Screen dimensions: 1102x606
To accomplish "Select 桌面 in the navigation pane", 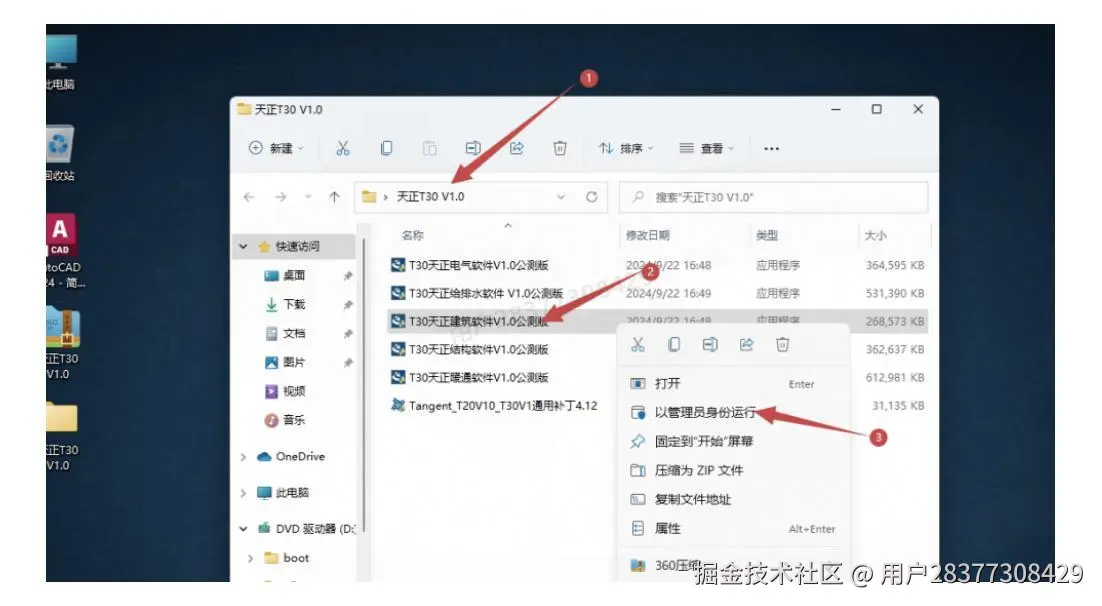I will point(294,276).
